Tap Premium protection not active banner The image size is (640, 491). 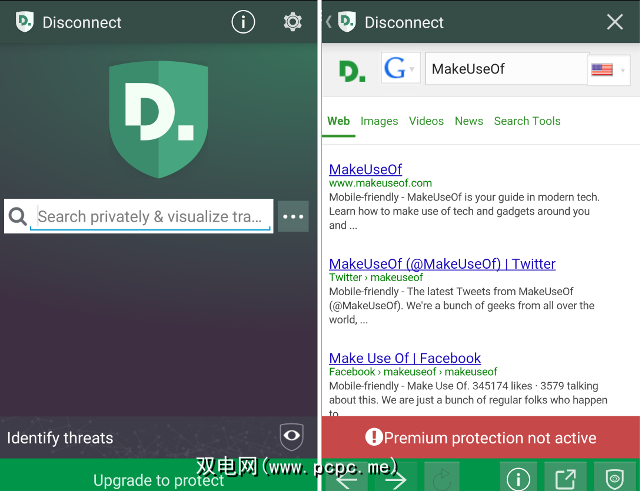pos(481,437)
